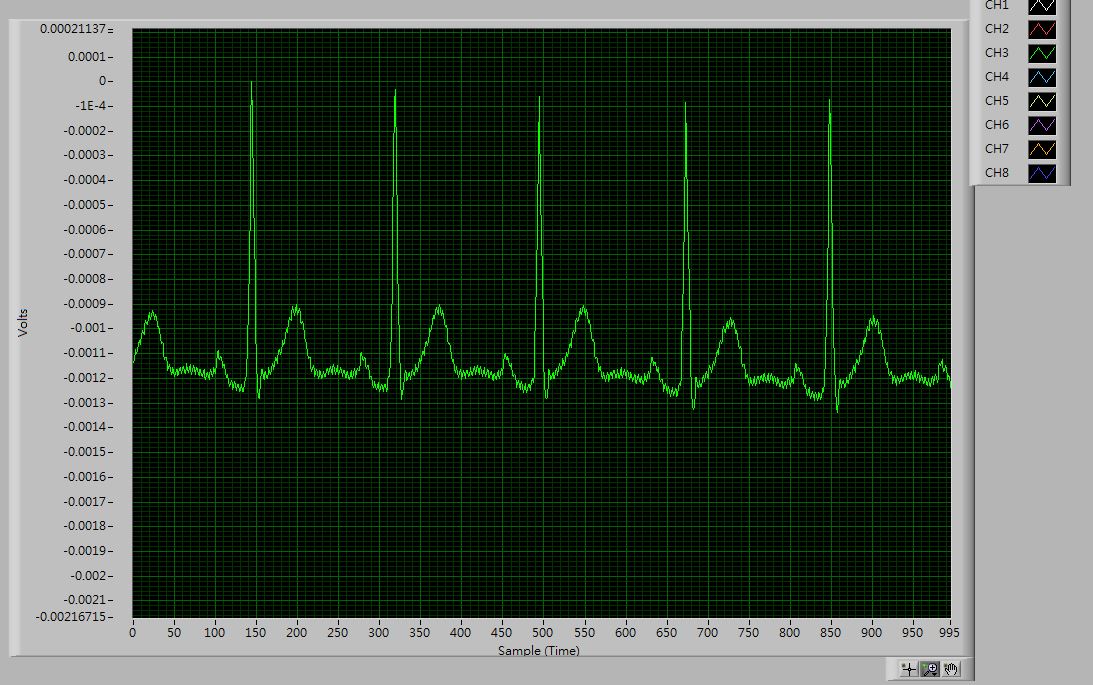Click the Sample (Time) X-axis label
This screenshot has width=1093, height=685.
[539, 650]
